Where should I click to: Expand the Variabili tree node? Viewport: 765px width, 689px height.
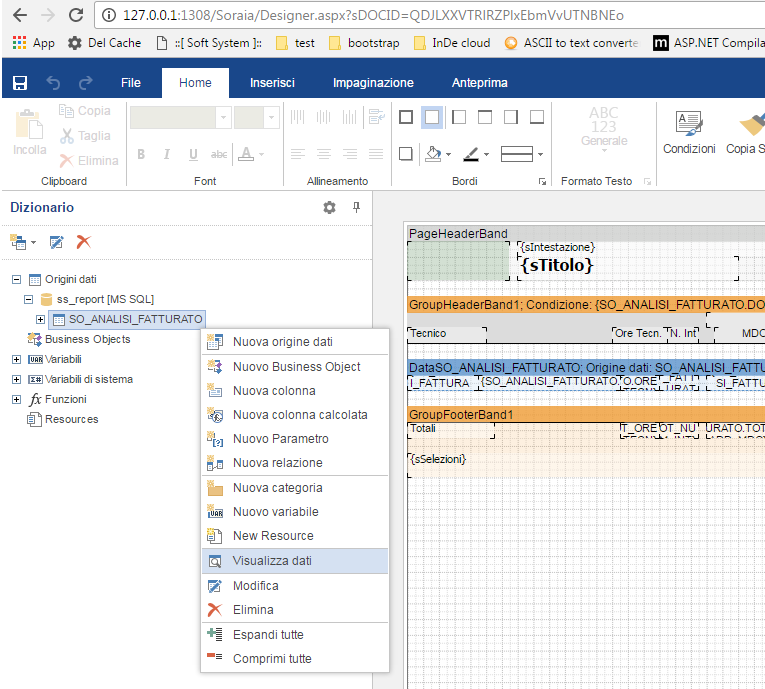[17, 360]
